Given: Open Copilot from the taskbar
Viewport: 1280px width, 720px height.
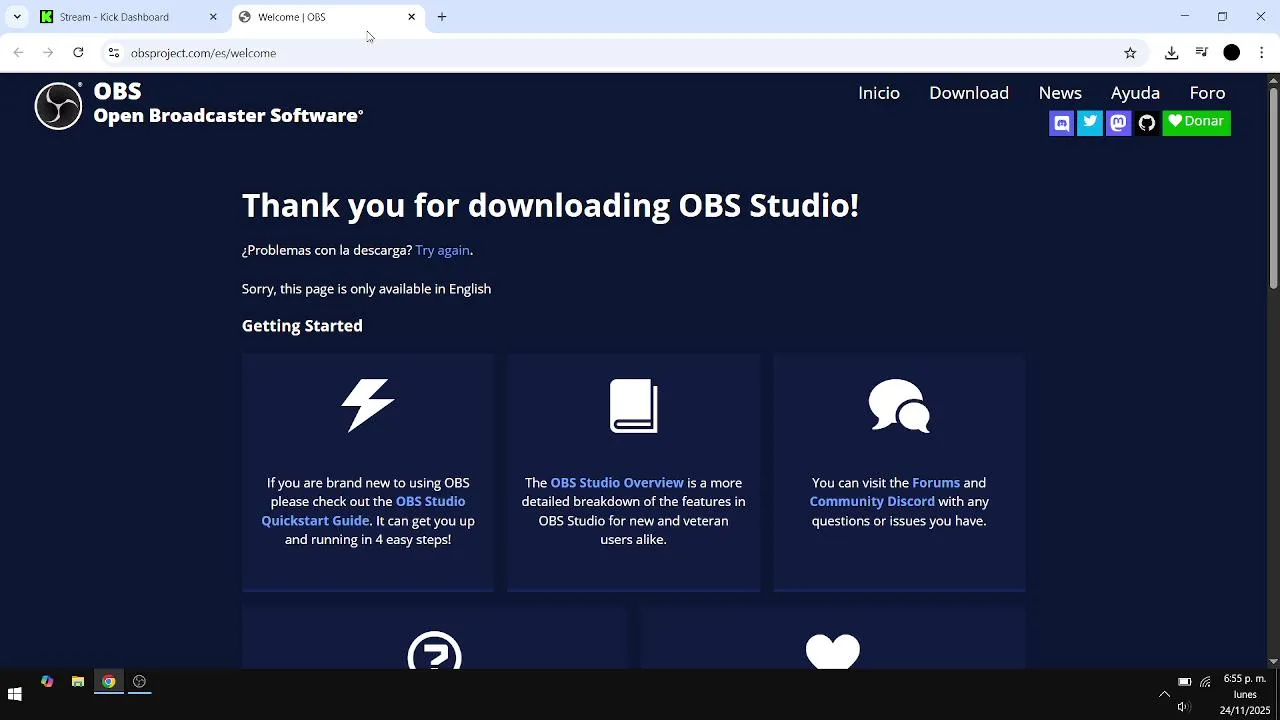Looking at the screenshot, I should pos(47,682).
